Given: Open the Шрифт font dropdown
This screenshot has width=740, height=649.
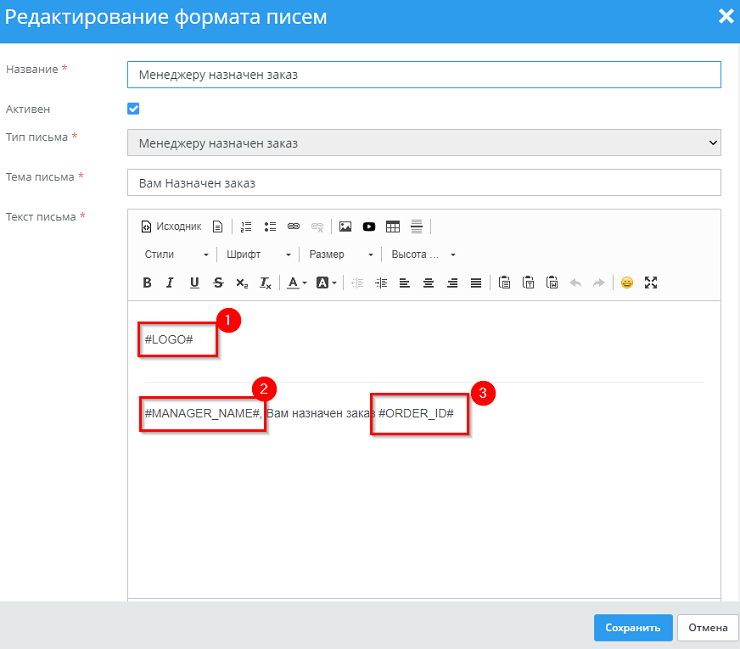Looking at the screenshot, I should (x=258, y=255).
